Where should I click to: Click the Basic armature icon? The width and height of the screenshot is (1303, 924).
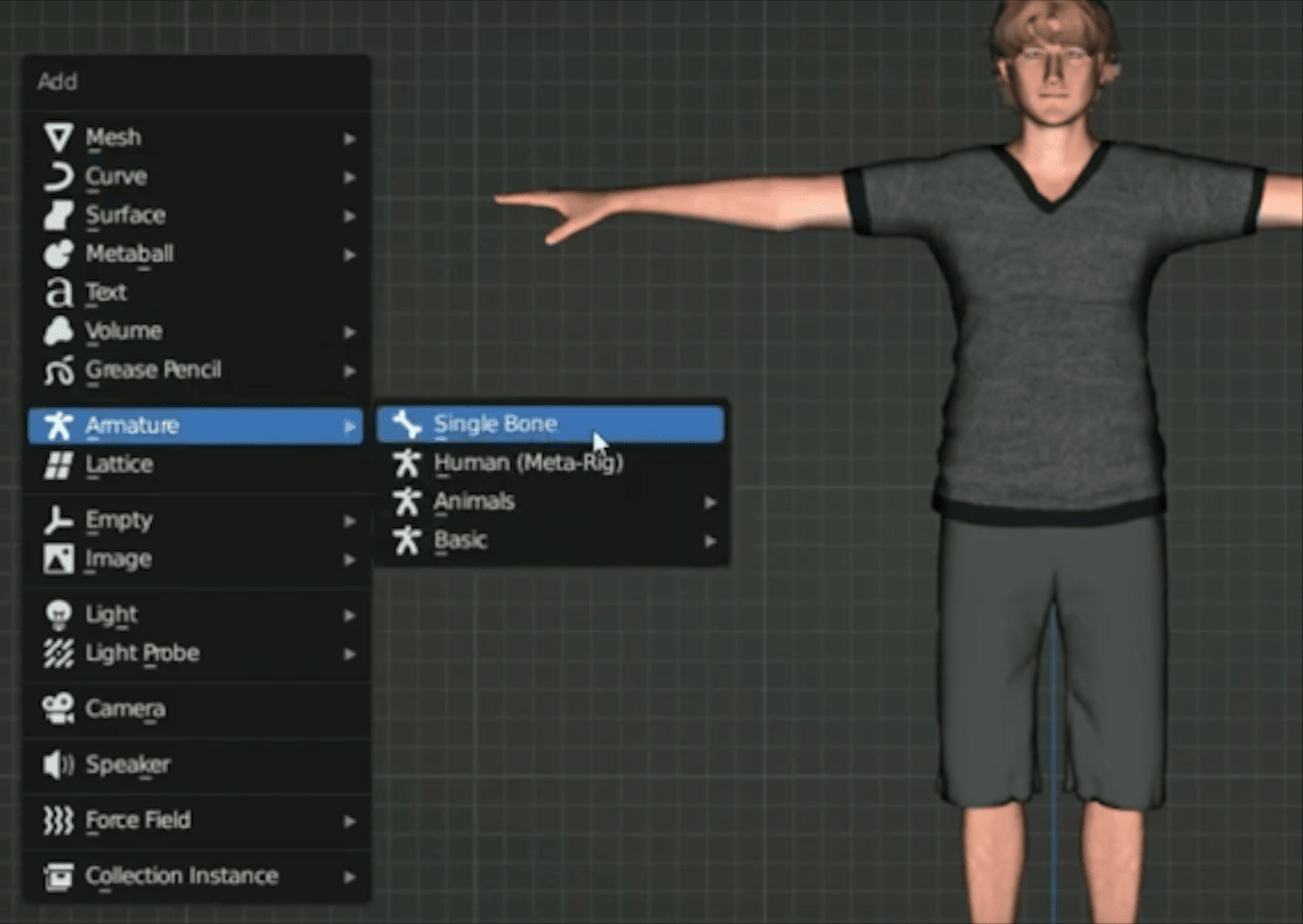pyautogui.click(x=407, y=540)
